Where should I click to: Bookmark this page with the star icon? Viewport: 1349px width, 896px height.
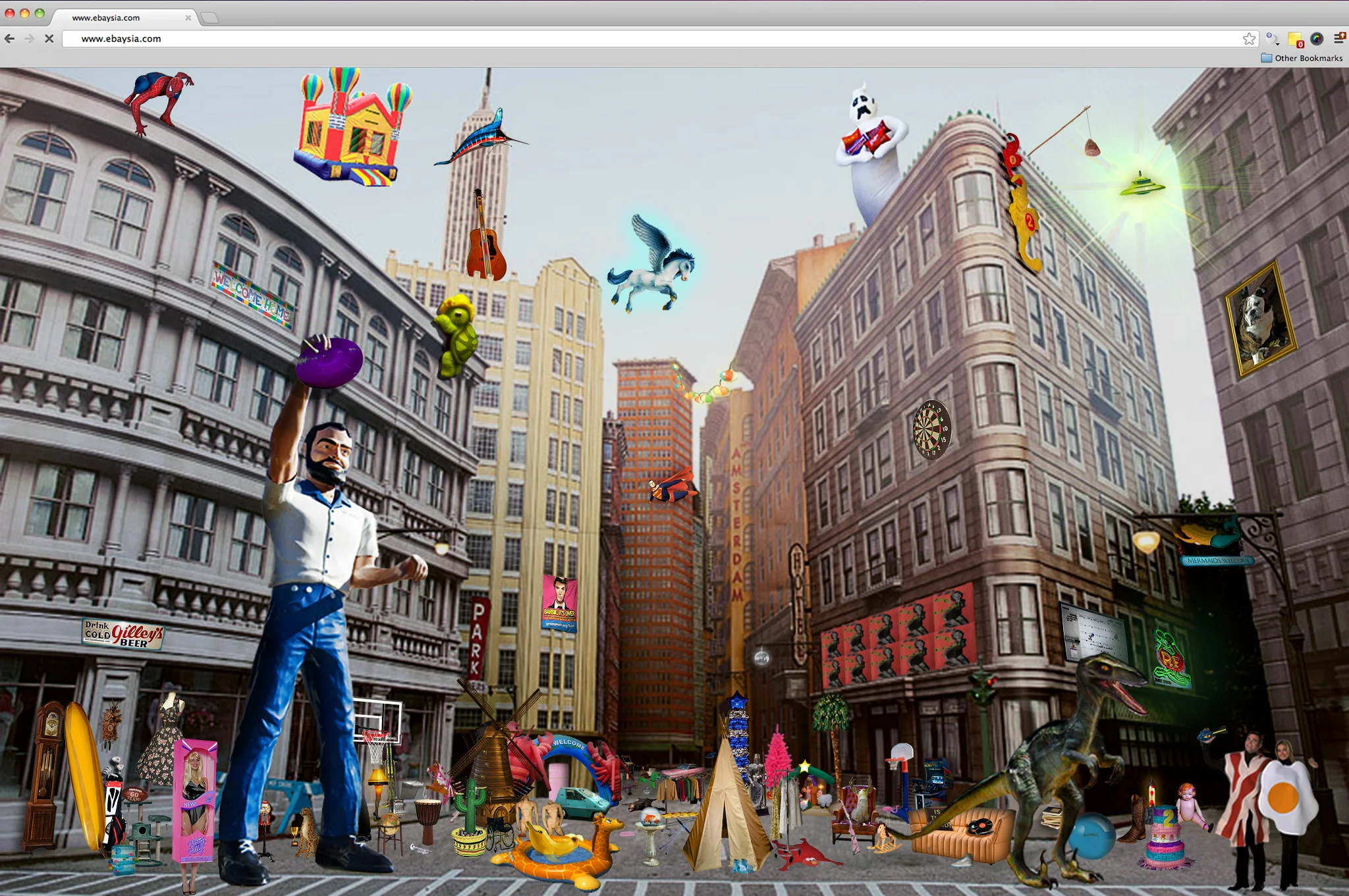(1249, 39)
